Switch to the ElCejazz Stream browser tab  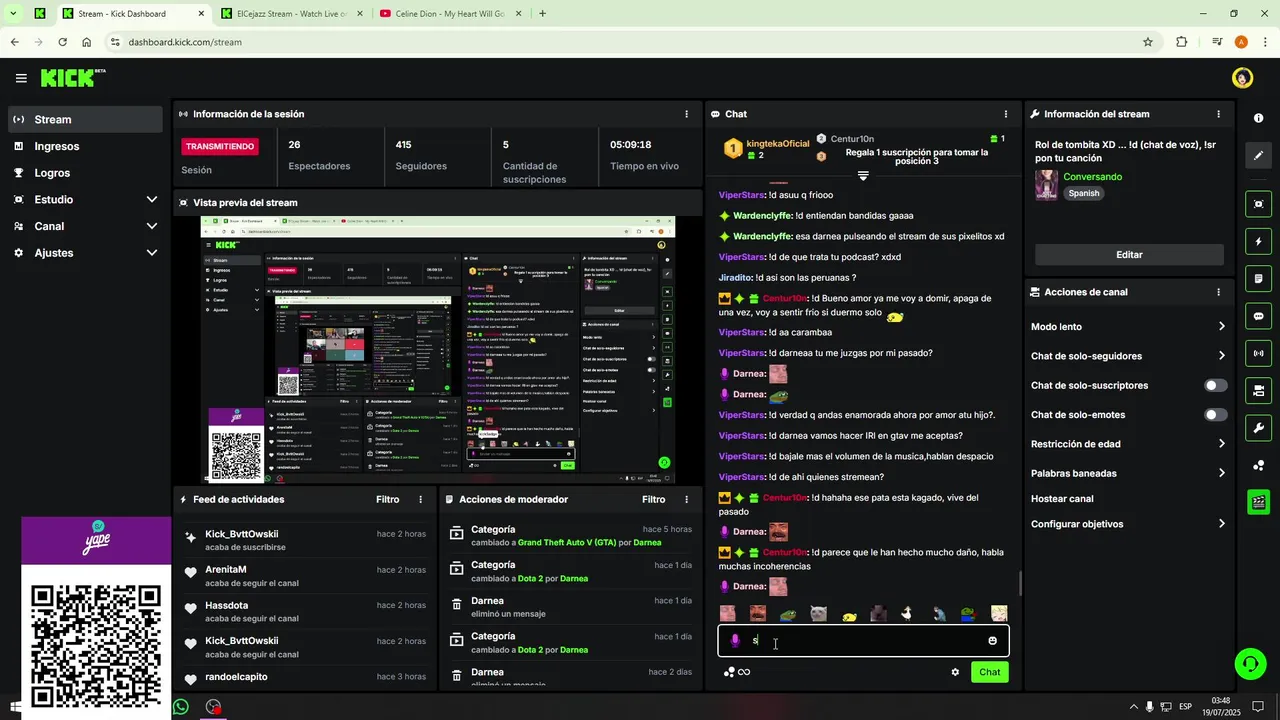pyautogui.click(x=290, y=14)
